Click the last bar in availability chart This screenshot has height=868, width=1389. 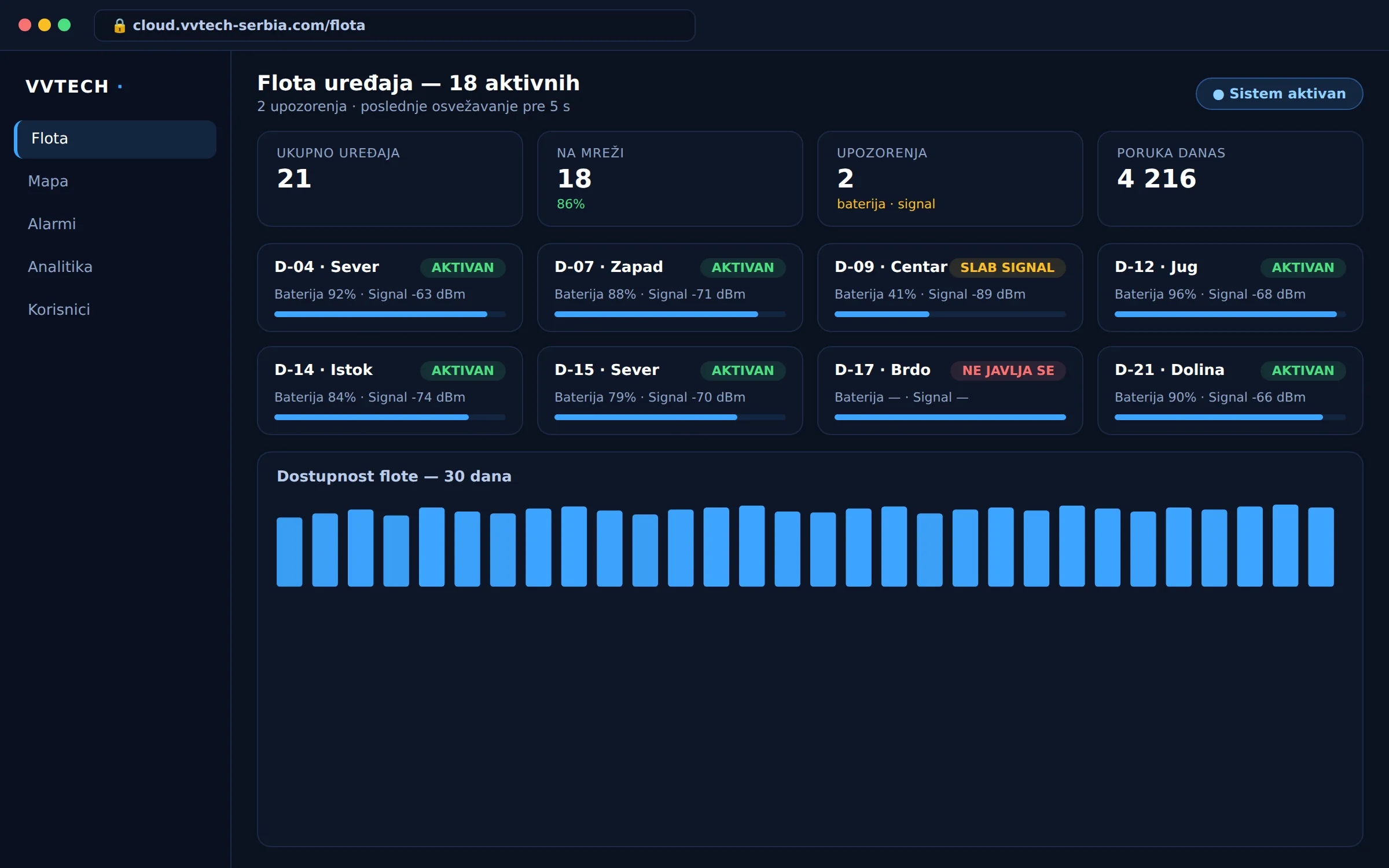point(1321,547)
